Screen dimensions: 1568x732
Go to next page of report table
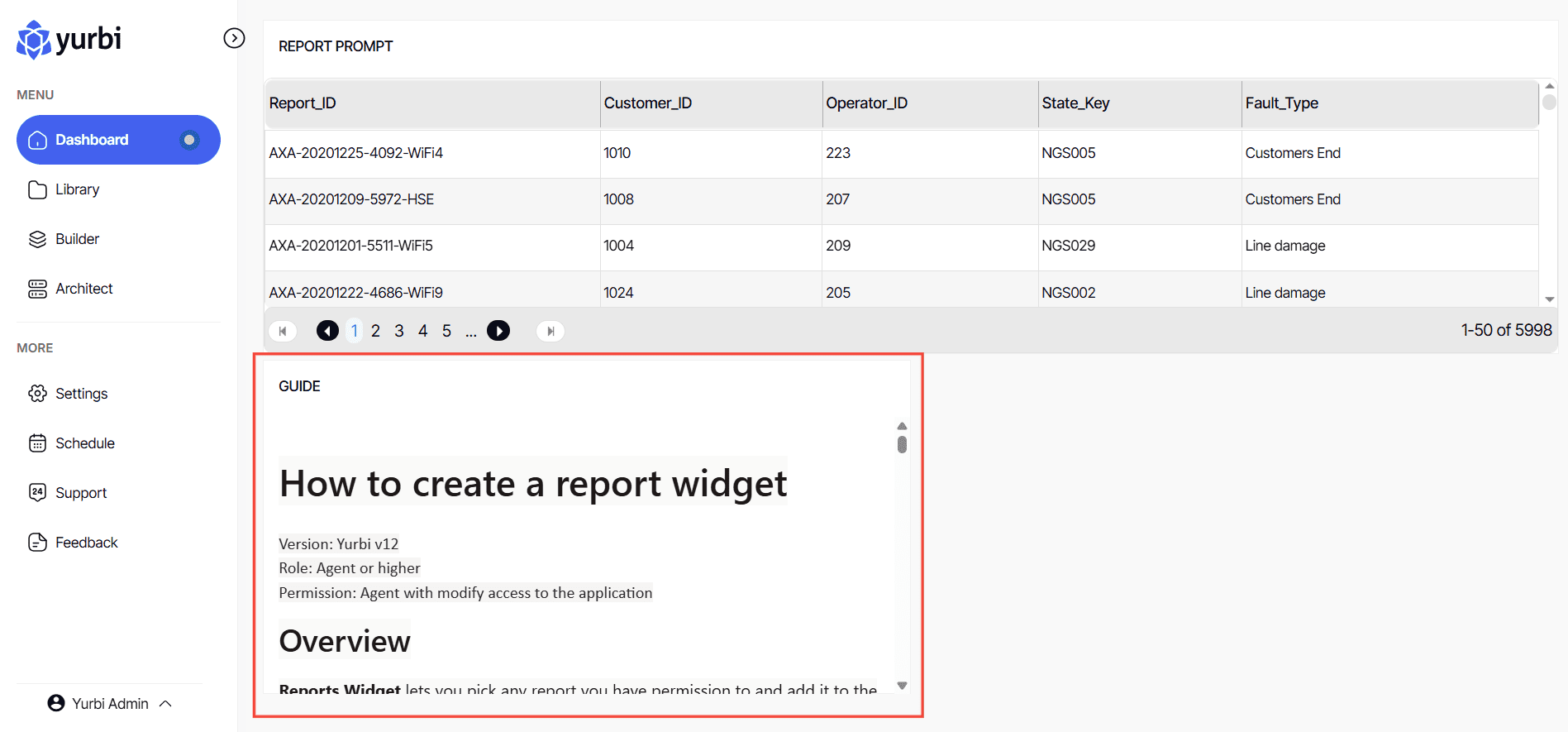point(498,331)
